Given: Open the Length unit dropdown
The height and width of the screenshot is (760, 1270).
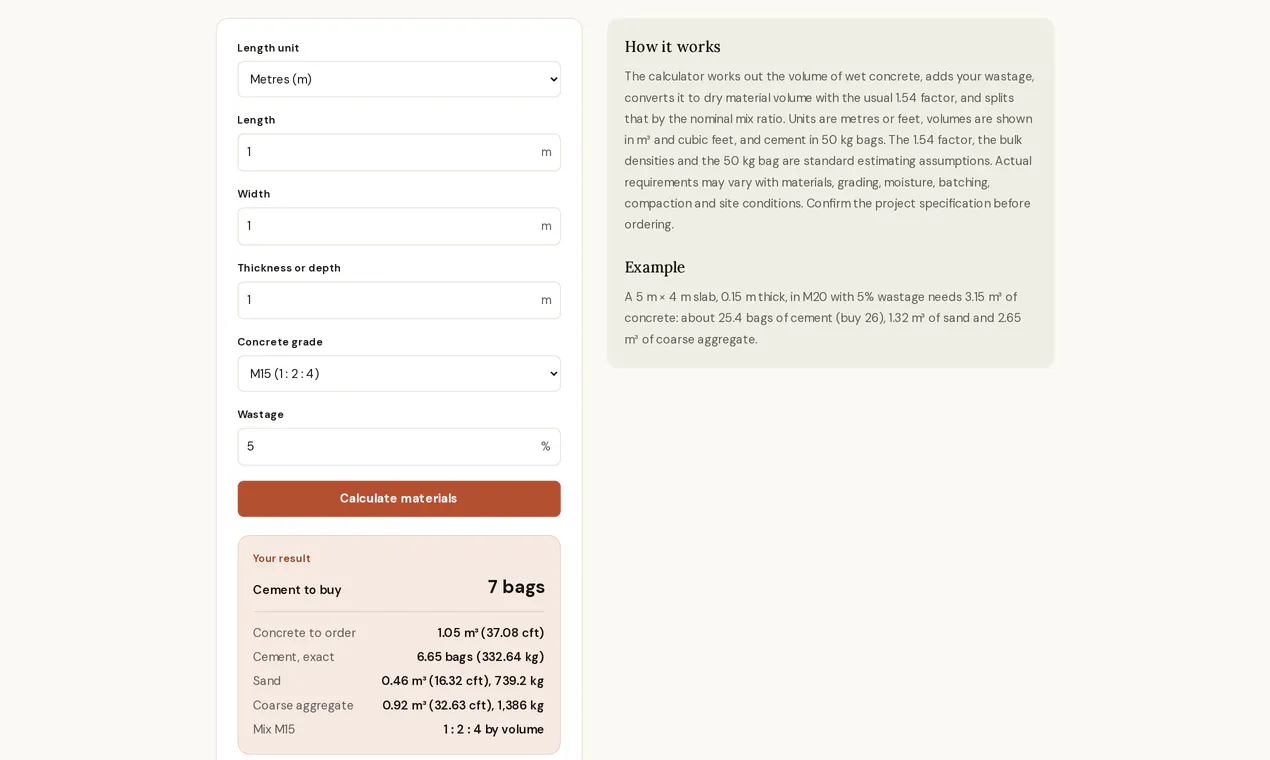Looking at the screenshot, I should (x=398, y=79).
